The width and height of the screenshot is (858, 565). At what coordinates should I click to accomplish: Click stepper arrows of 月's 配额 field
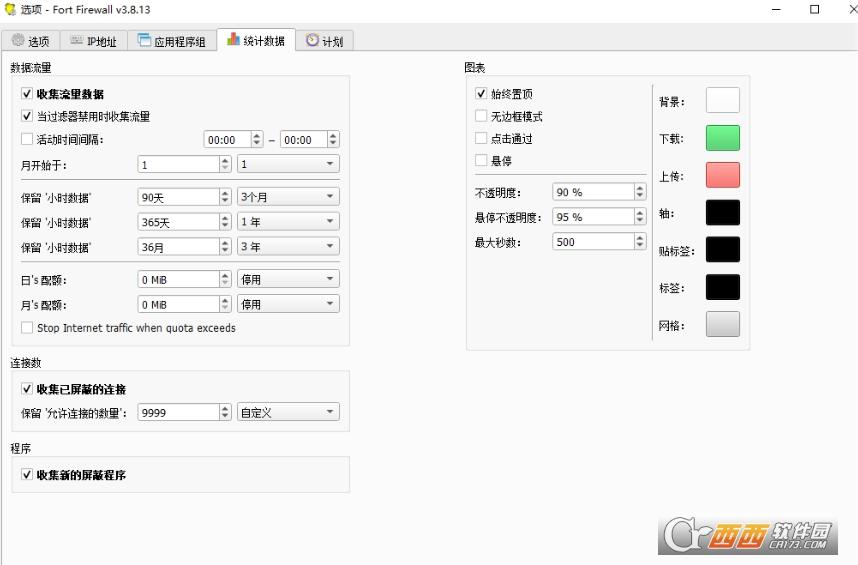pyautogui.click(x=225, y=304)
